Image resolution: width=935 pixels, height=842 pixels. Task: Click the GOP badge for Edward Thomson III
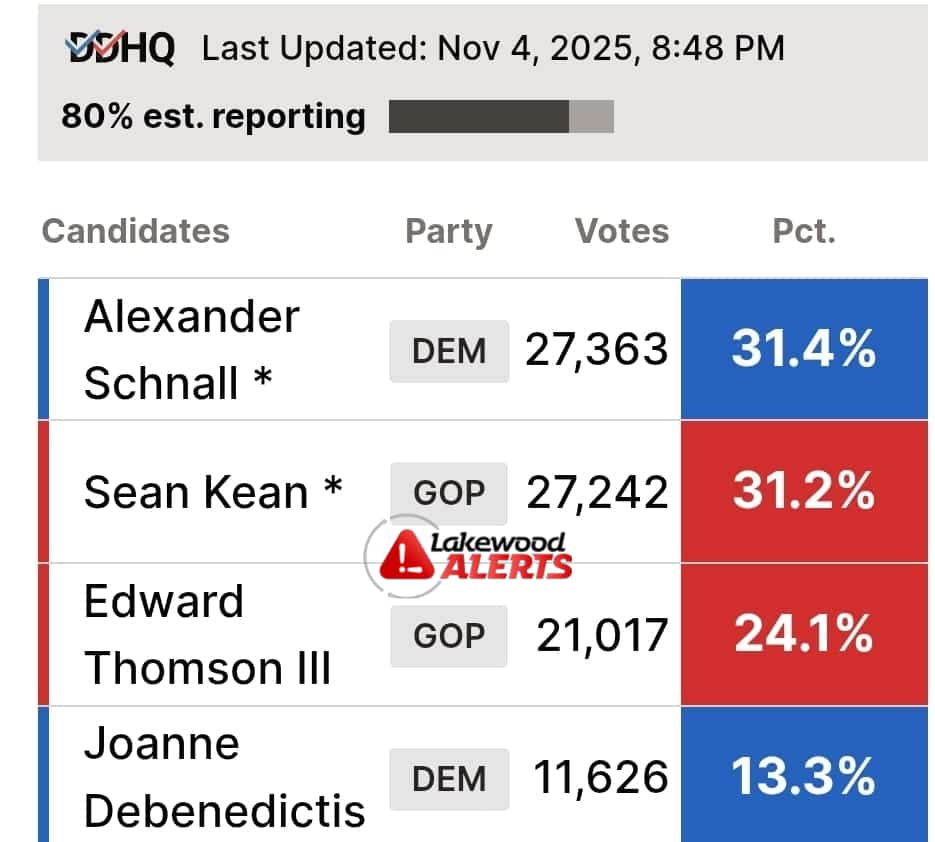tap(449, 636)
